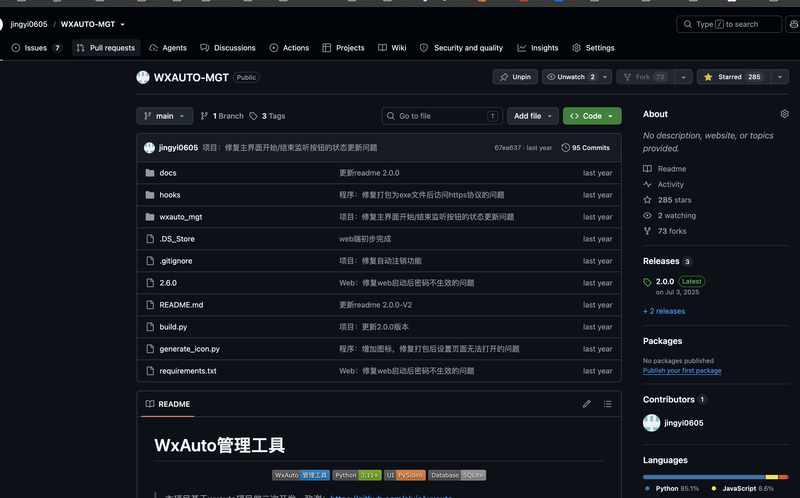Open commit message '更新readme 2.0.0-V2'
Image resolution: width=800 pixels, height=498 pixels.
coord(376,305)
